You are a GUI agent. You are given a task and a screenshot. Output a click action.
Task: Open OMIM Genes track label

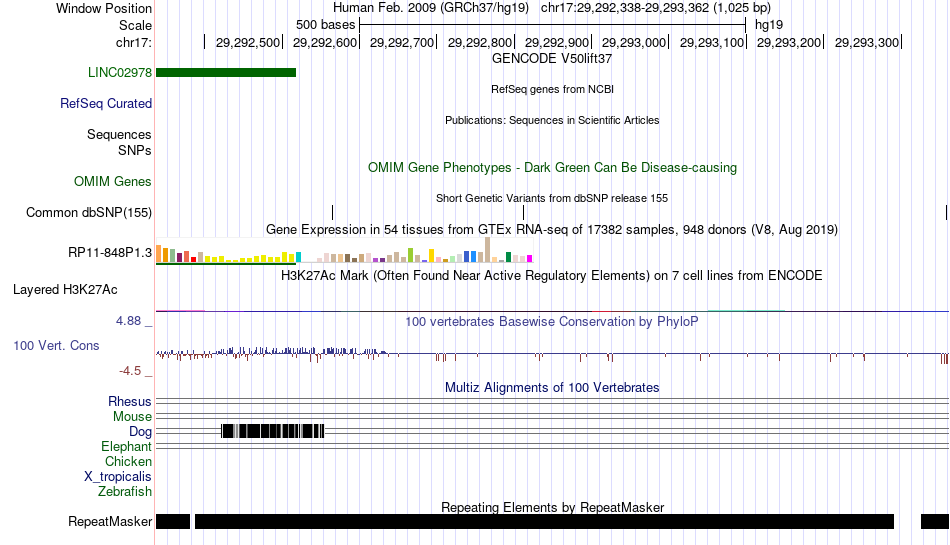tap(113, 182)
